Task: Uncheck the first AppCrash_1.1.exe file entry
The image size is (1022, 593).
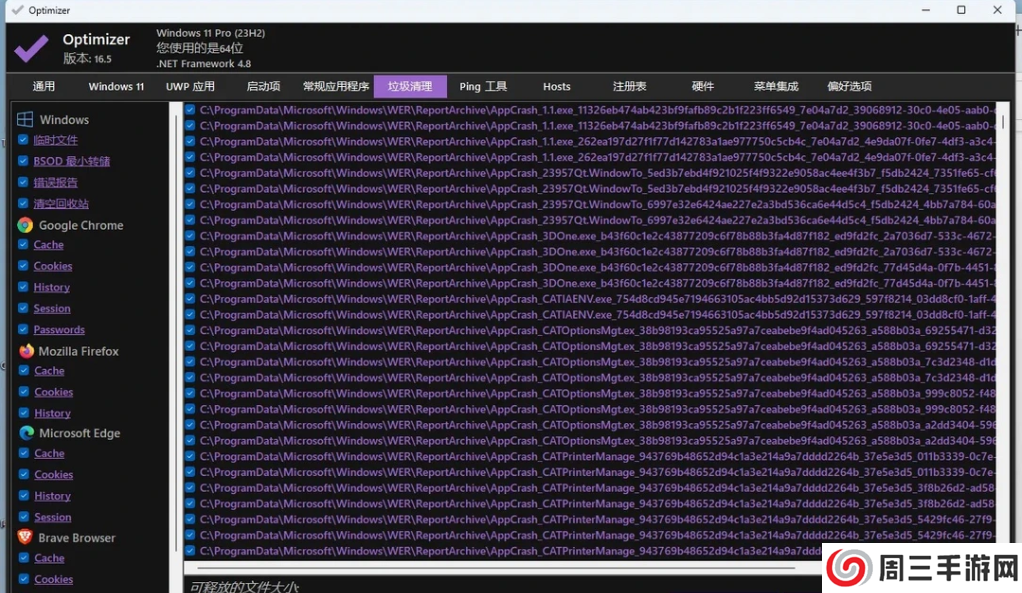Action: [190, 110]
